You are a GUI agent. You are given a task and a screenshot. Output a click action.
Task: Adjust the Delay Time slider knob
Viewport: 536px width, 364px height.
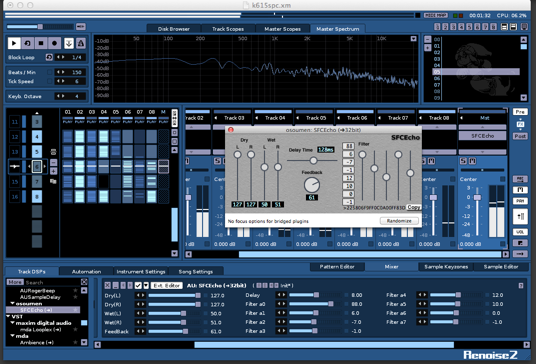point(313,160)
